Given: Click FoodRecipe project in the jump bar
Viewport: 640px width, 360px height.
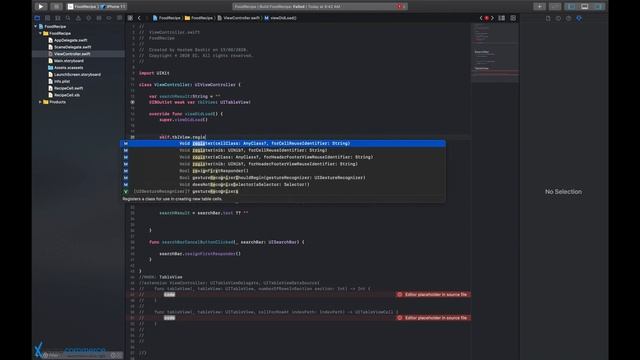Looking at the screenshot, I should click(x=167, y=18).
